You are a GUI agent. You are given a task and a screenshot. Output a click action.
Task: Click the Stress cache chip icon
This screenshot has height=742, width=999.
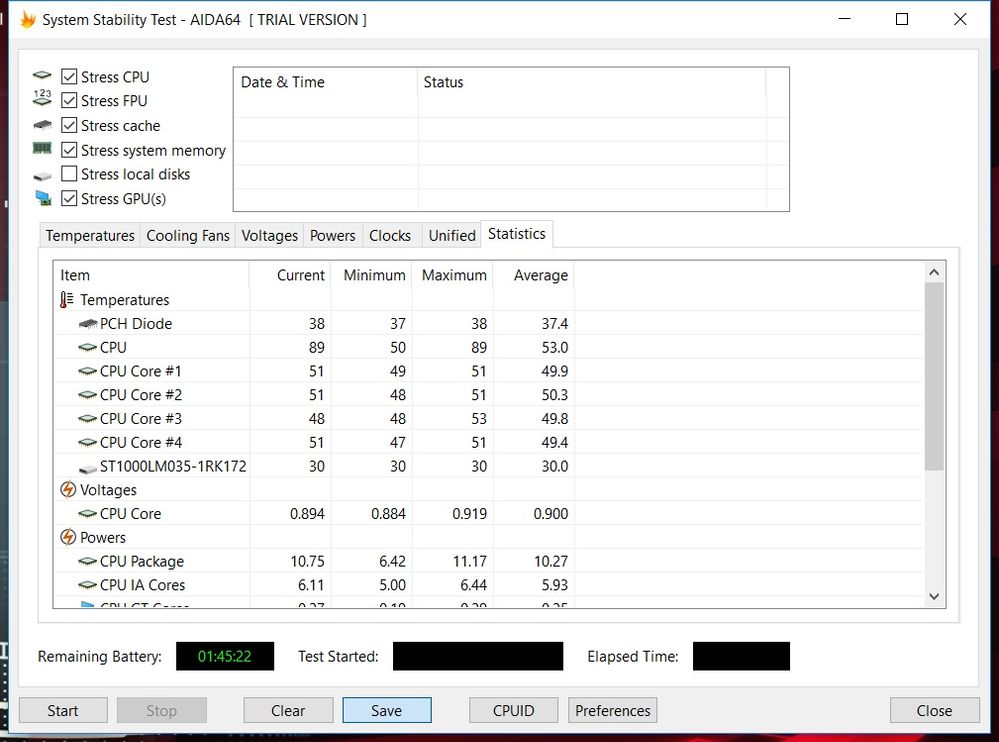click(x=42, y=125)
